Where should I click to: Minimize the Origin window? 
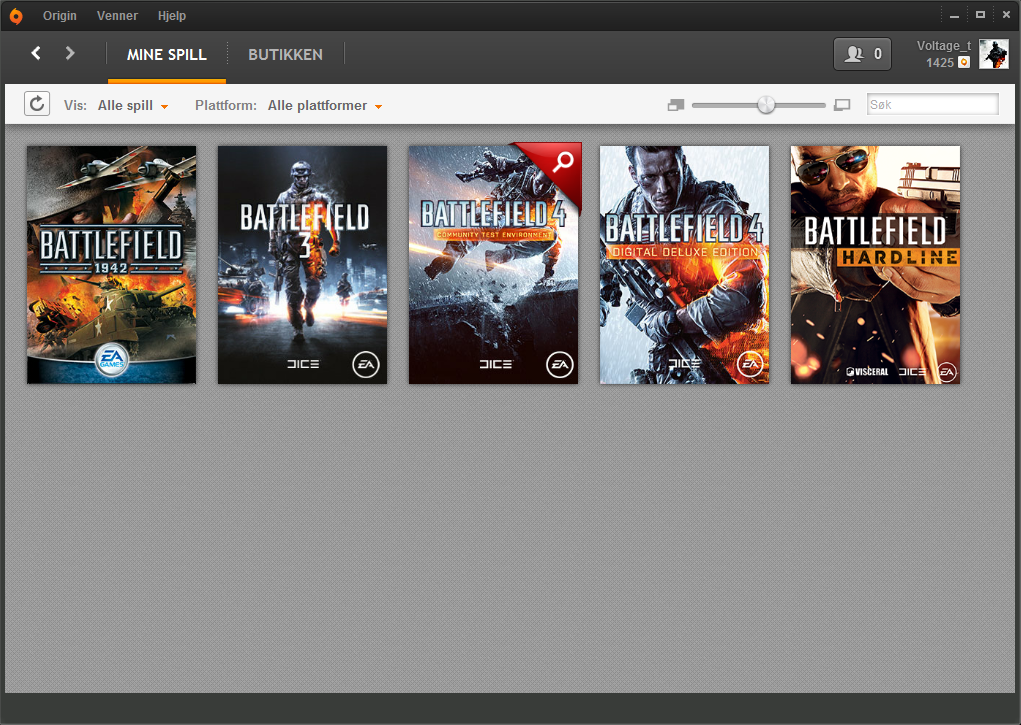(954, 15)
